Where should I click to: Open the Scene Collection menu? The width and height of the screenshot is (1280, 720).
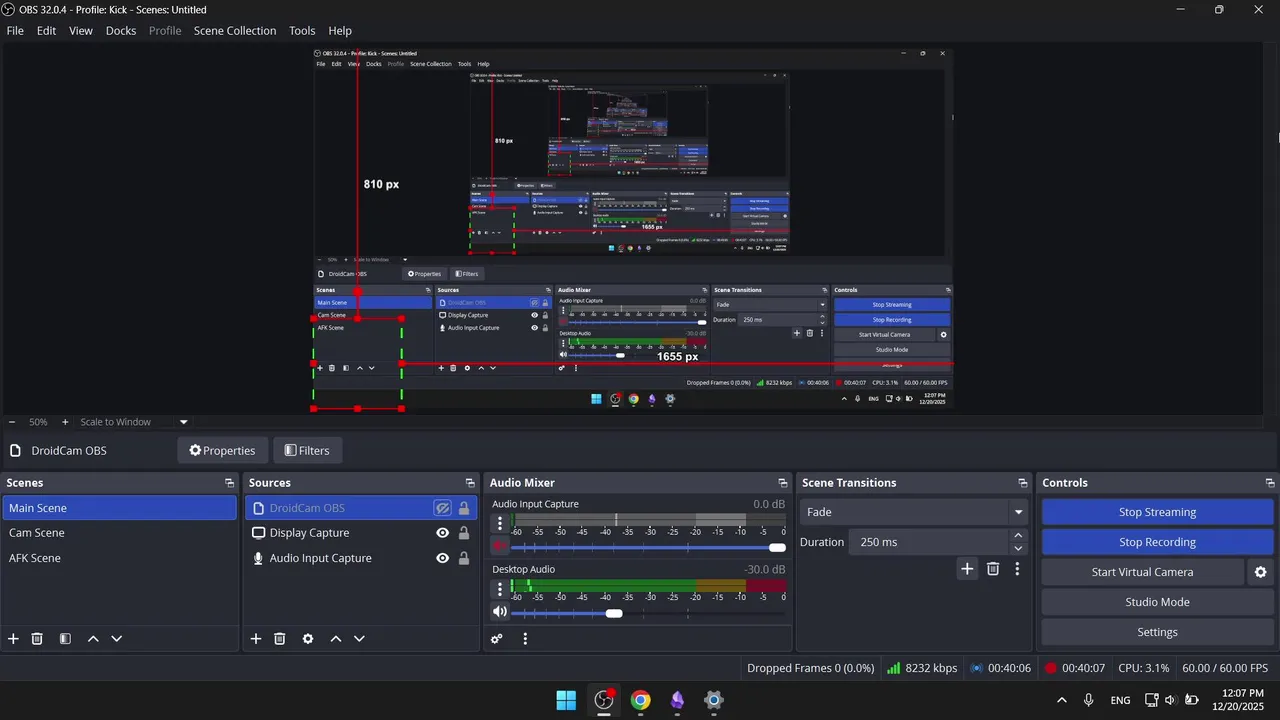click(x=235, y=31)
